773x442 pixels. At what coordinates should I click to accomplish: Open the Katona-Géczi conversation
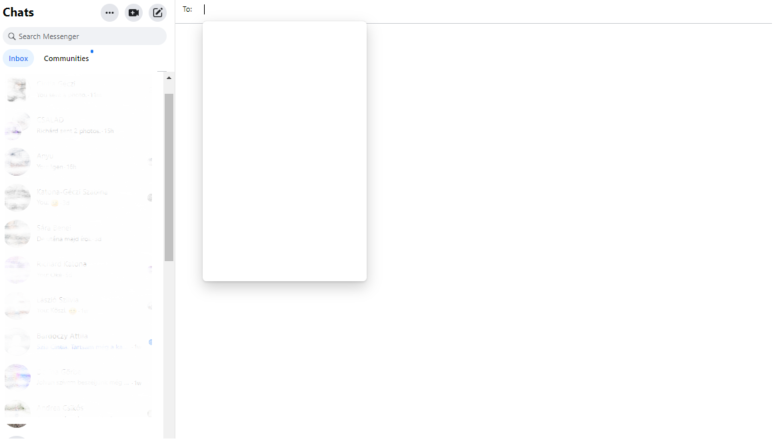click(80, 197)
